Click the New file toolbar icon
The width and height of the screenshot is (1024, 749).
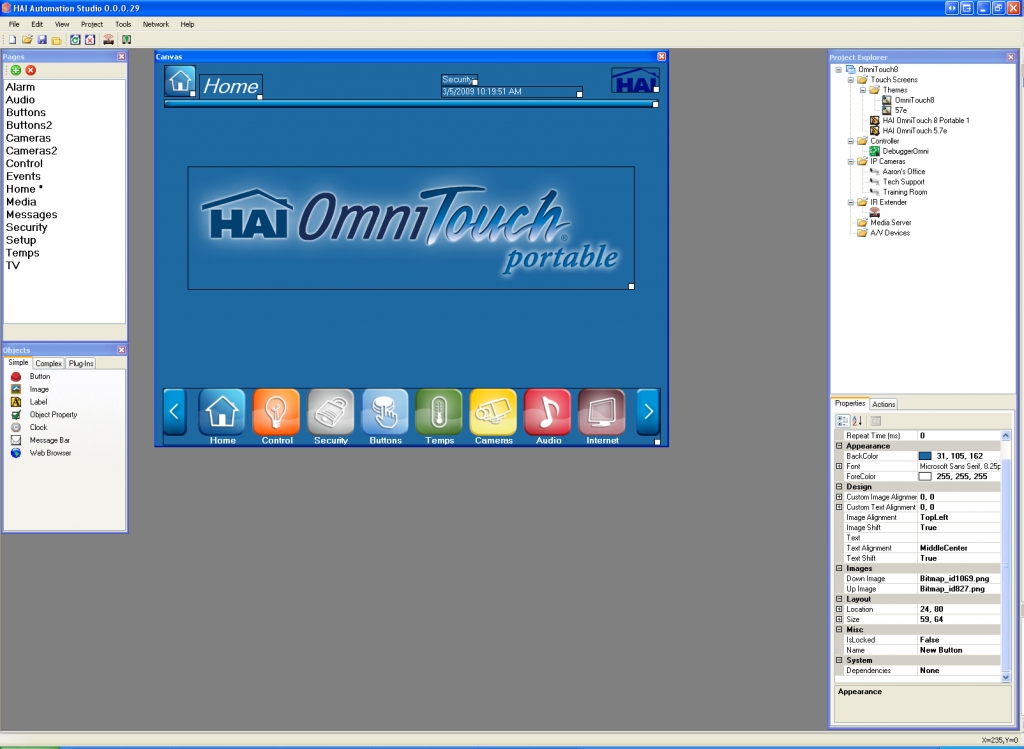(12, 40)
